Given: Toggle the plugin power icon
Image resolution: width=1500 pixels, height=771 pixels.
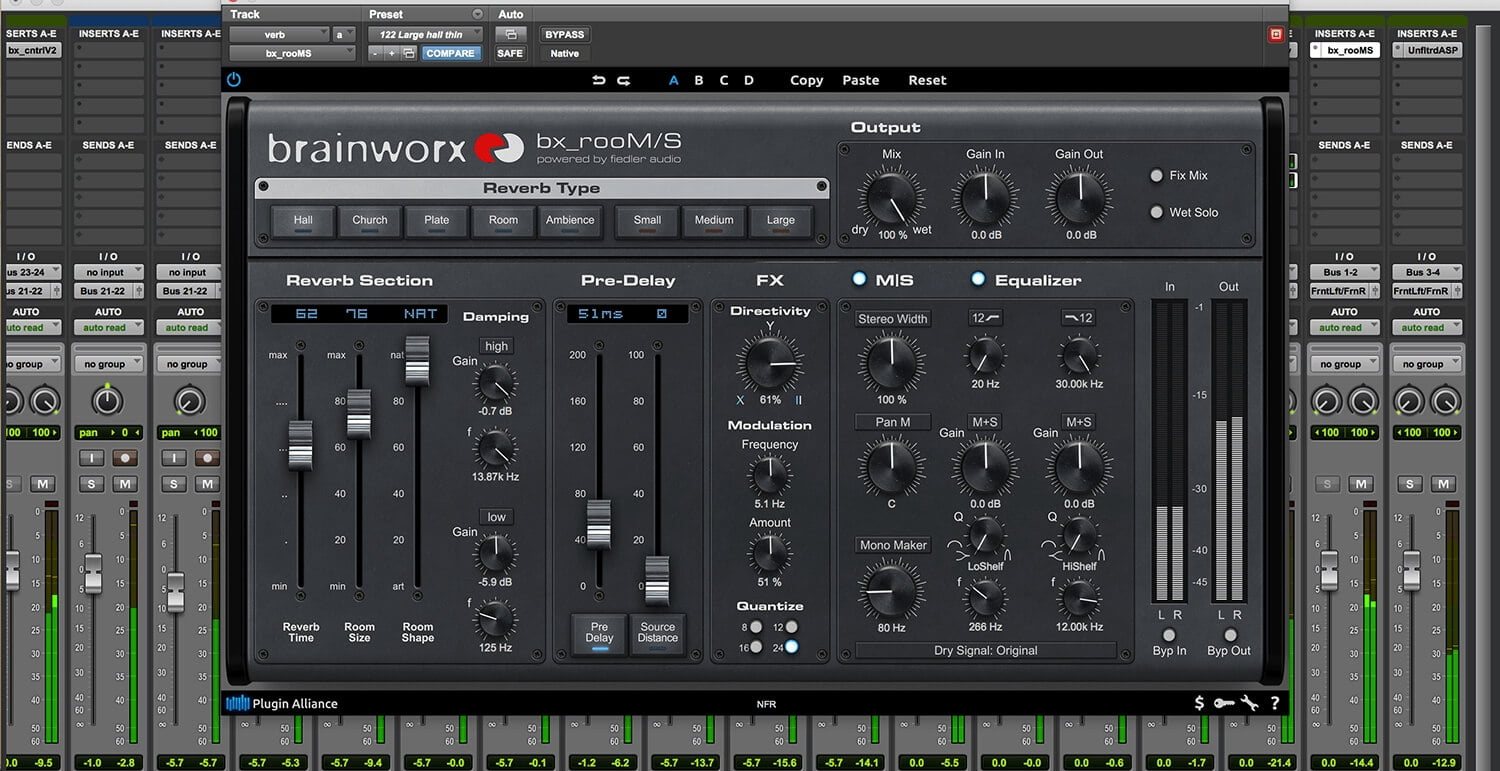Looking at the screenshot, I should [x=234, y=80].
